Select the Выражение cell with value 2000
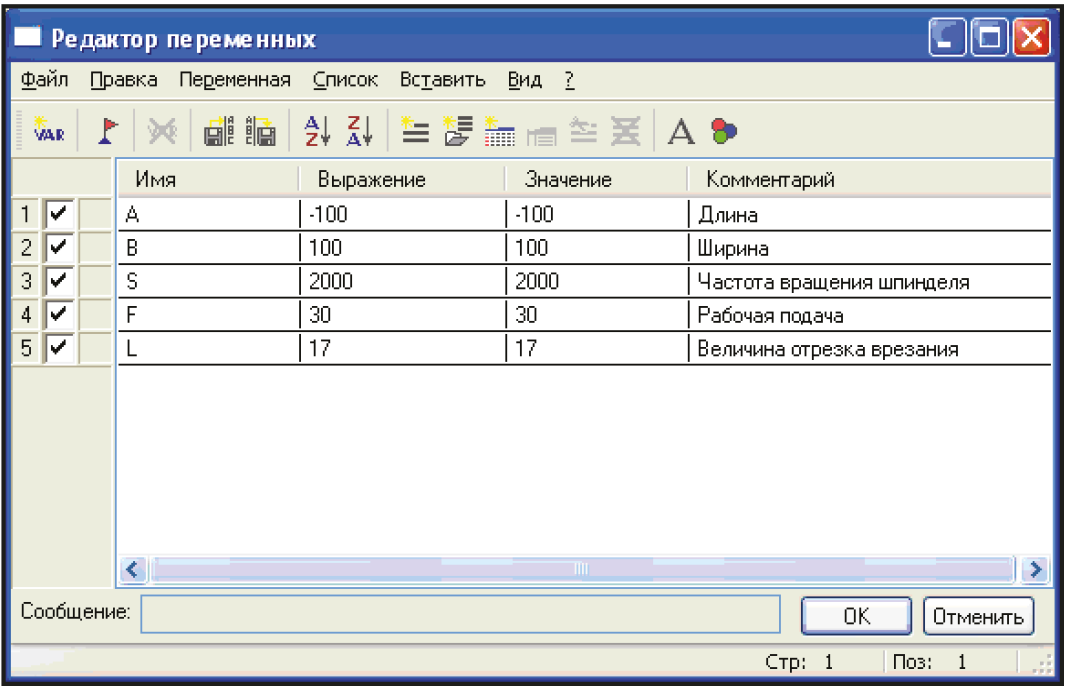1069x692 pixels. (x=400, y=282)
